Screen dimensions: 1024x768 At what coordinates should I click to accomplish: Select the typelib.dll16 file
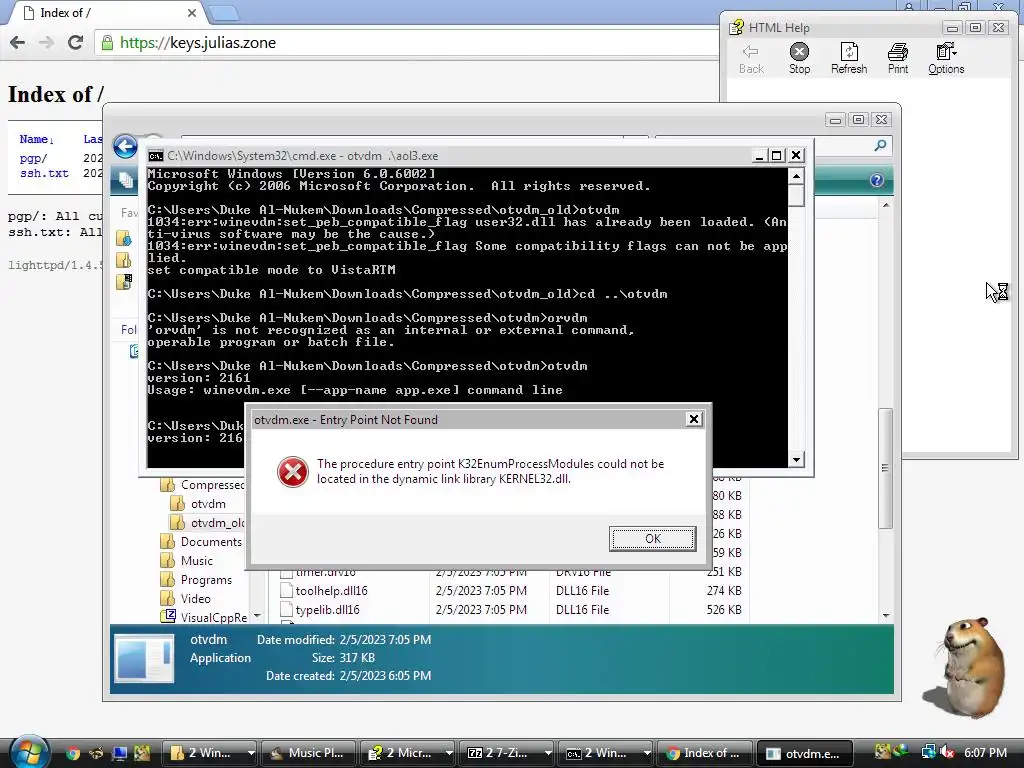[327, 610]
